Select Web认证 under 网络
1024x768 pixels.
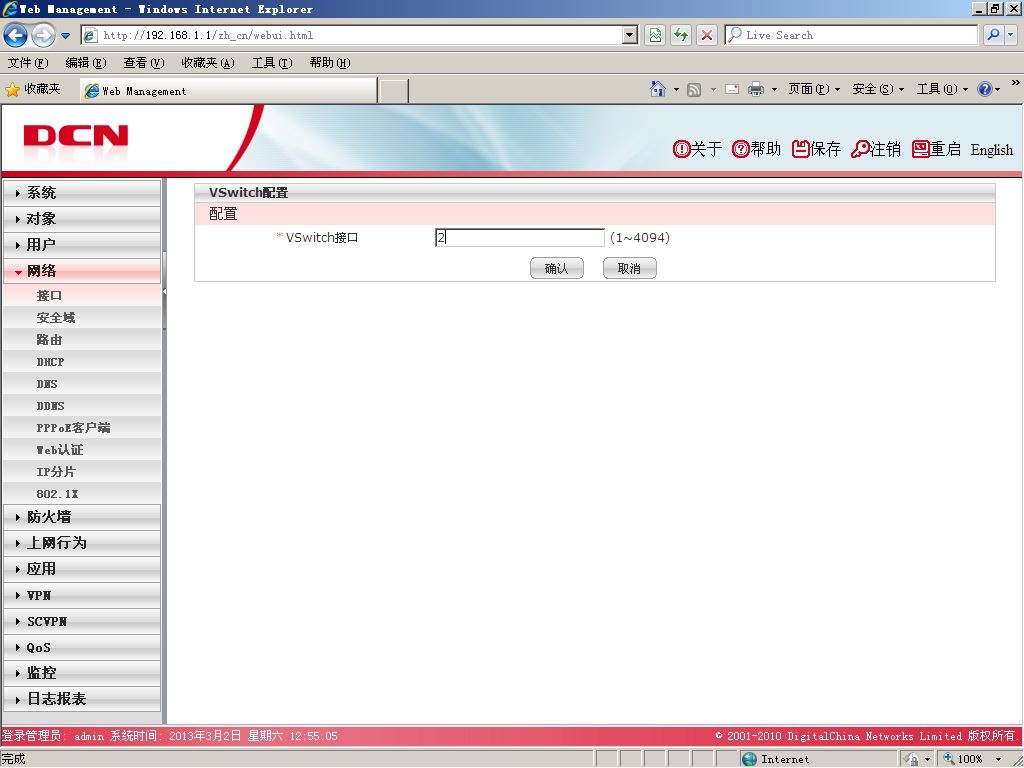click(x=82, y=450)
